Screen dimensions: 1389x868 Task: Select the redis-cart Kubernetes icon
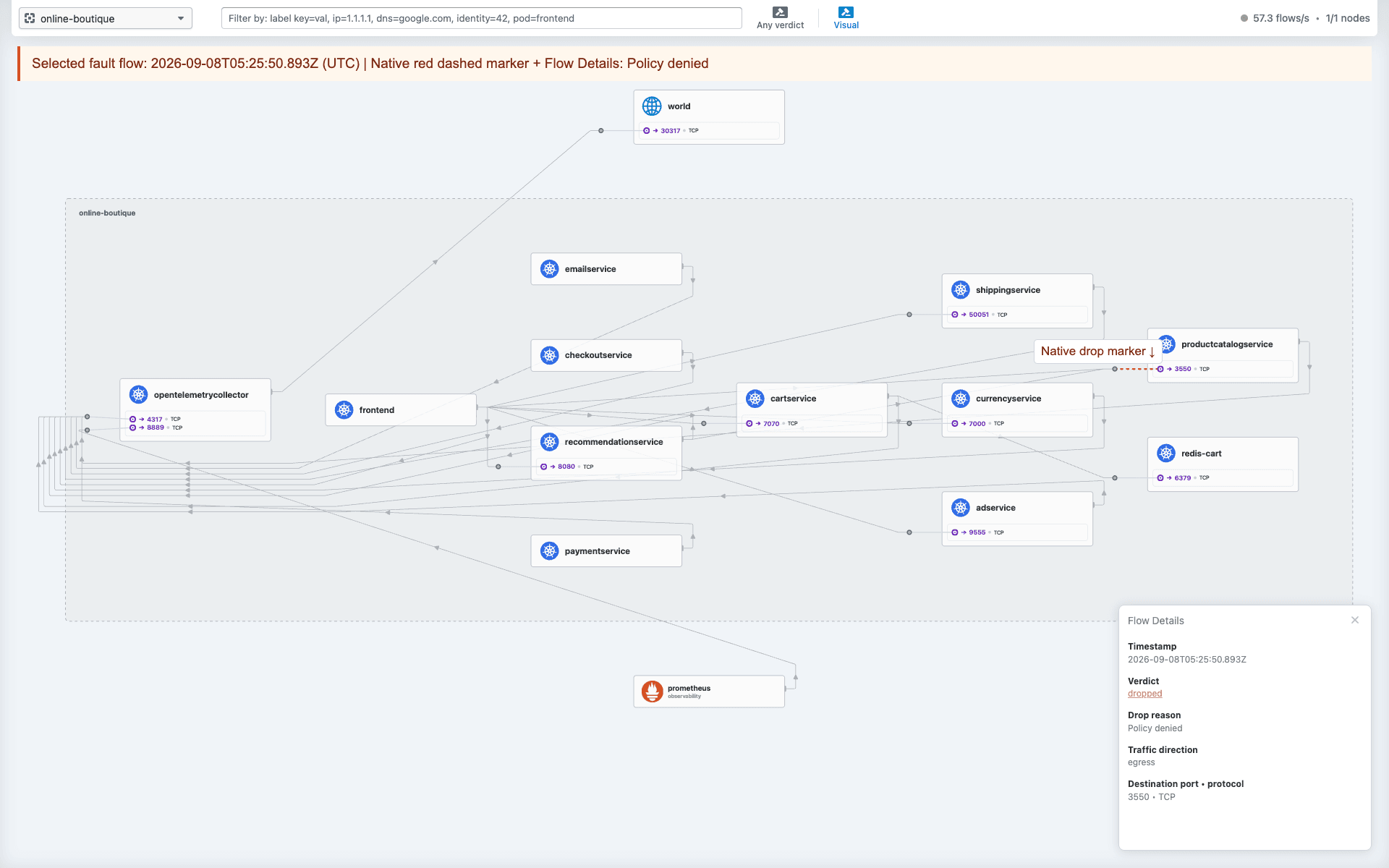point(1166,454)
